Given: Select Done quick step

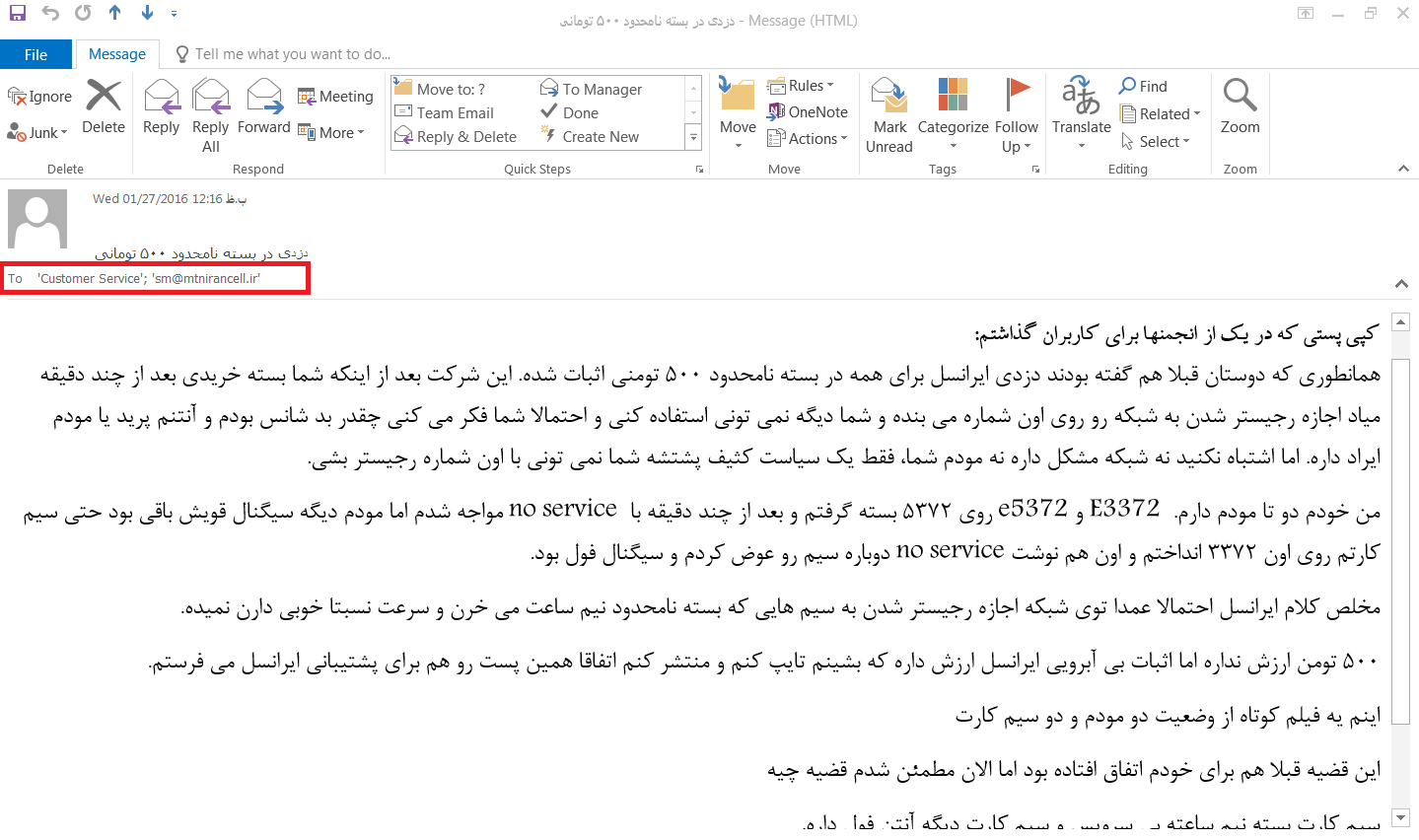Looking at the screenshot, I should tap(570, 112).
